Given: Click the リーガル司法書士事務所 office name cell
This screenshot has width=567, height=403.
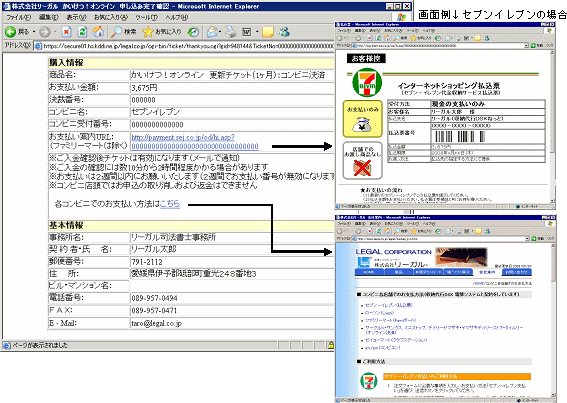Looking at the screenshot, I should pyautogui.click(x=232, y=237).
